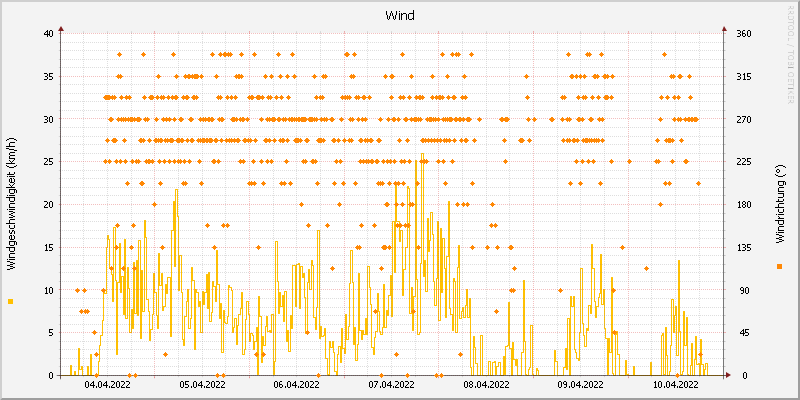This screenshot has width=800, height=400.
Task: Click the 35 value on left axis
Action: point(48,77)
